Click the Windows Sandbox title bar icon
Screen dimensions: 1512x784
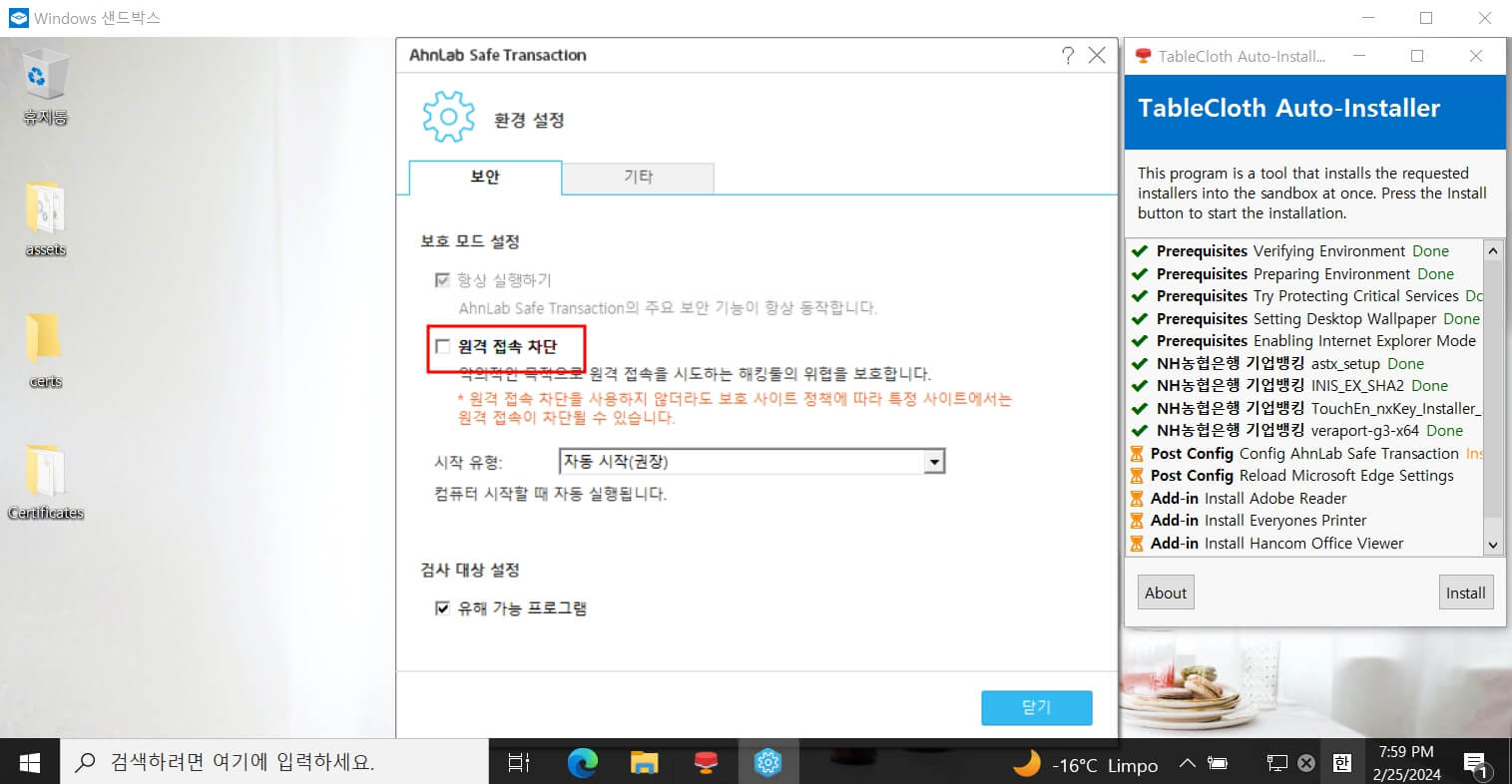18,18
